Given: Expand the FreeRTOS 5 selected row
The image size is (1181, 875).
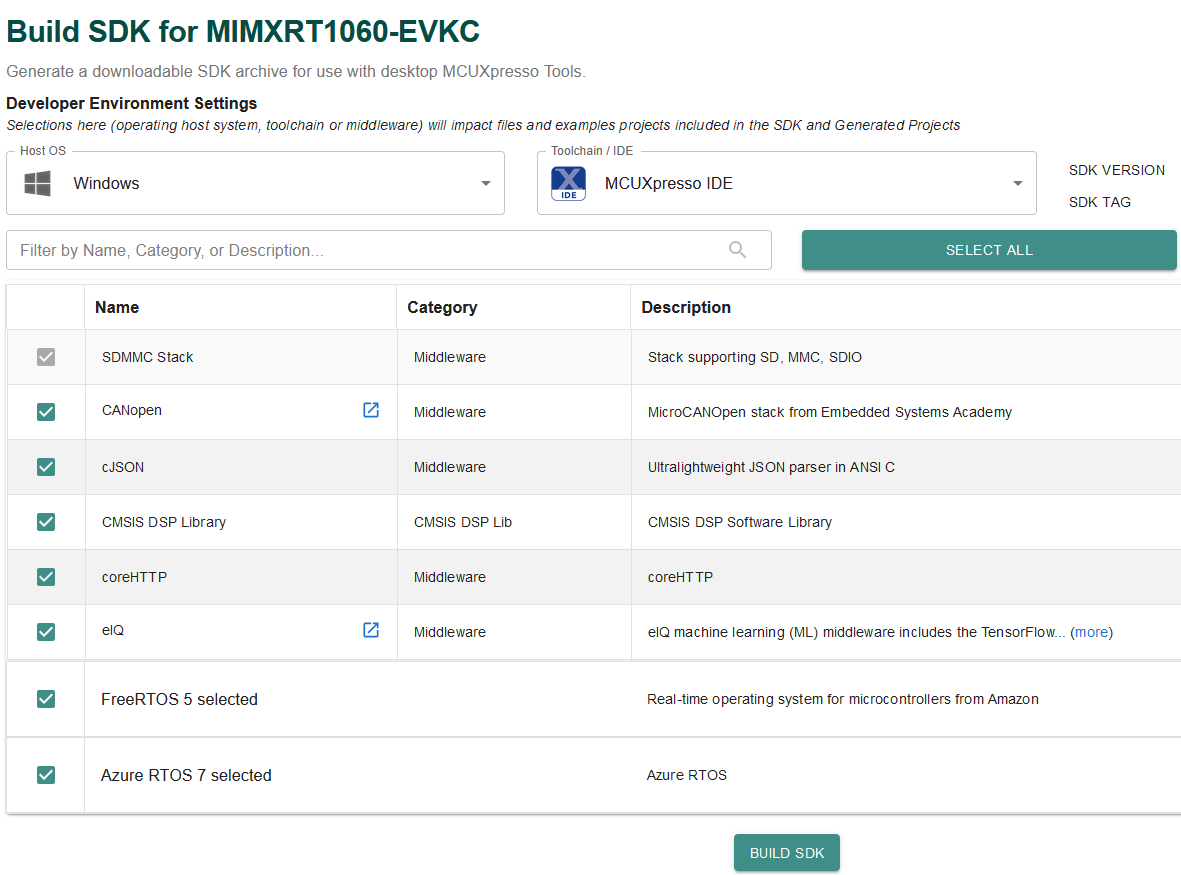Looking at the screenshot, I should coord(180,699).
